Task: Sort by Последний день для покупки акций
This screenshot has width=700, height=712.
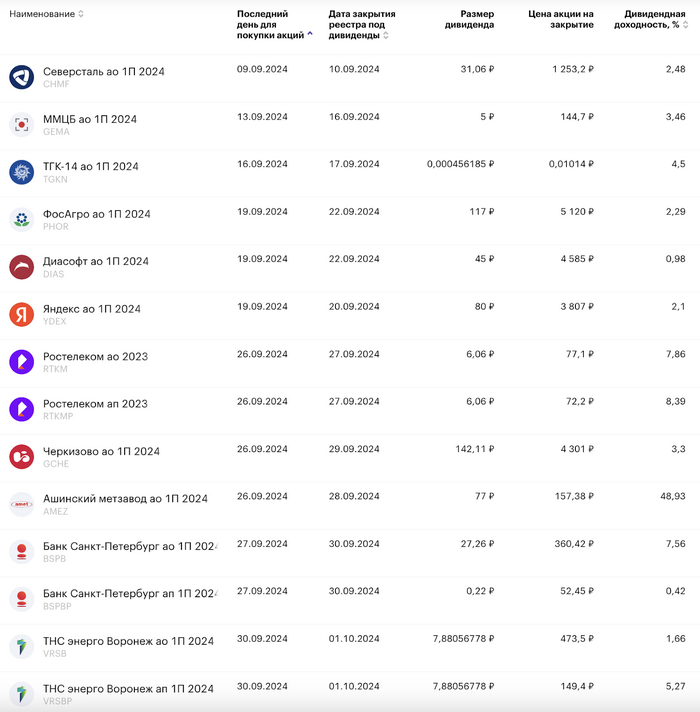Action: tap(310, 34)
